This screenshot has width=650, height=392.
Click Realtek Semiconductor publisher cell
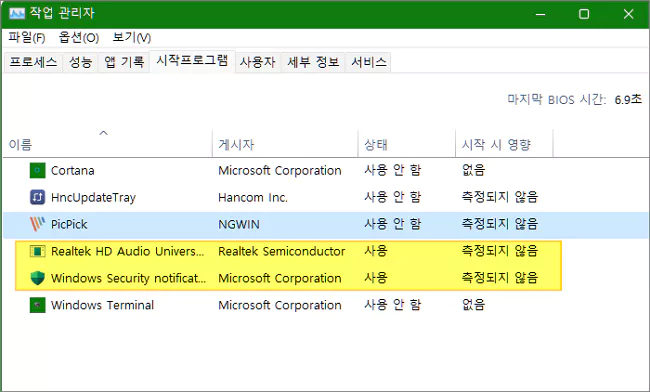coord(281,251)
